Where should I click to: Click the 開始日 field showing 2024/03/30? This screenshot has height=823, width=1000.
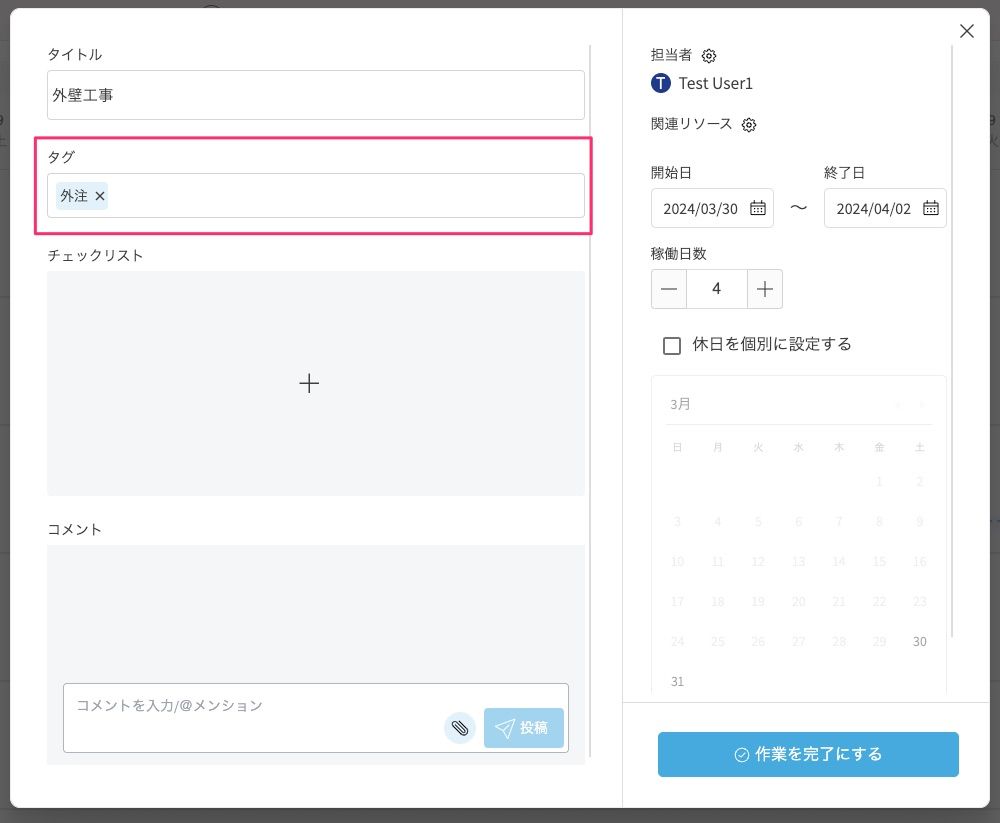click(700, 208)
